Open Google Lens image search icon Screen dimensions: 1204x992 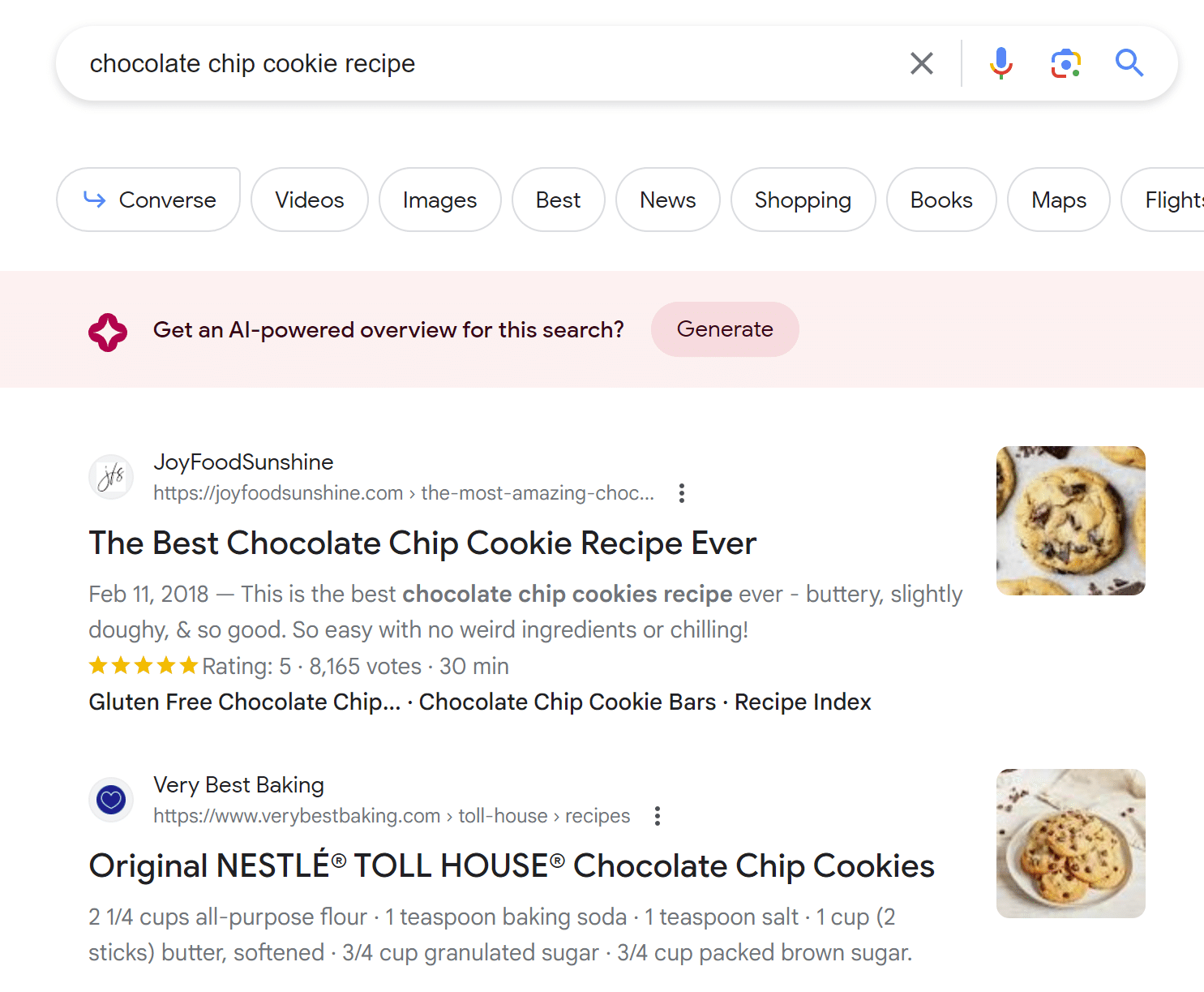(x=1065, y=63)
